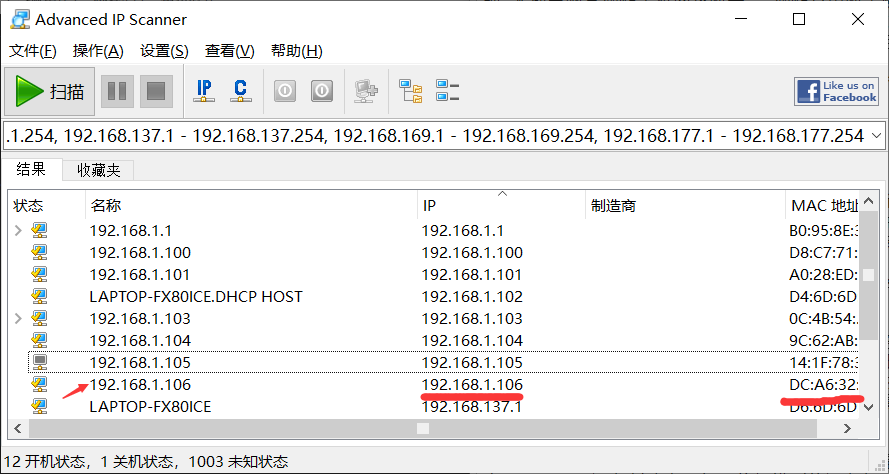
Task: Click the IP range input field
Action: coord(435,136)
